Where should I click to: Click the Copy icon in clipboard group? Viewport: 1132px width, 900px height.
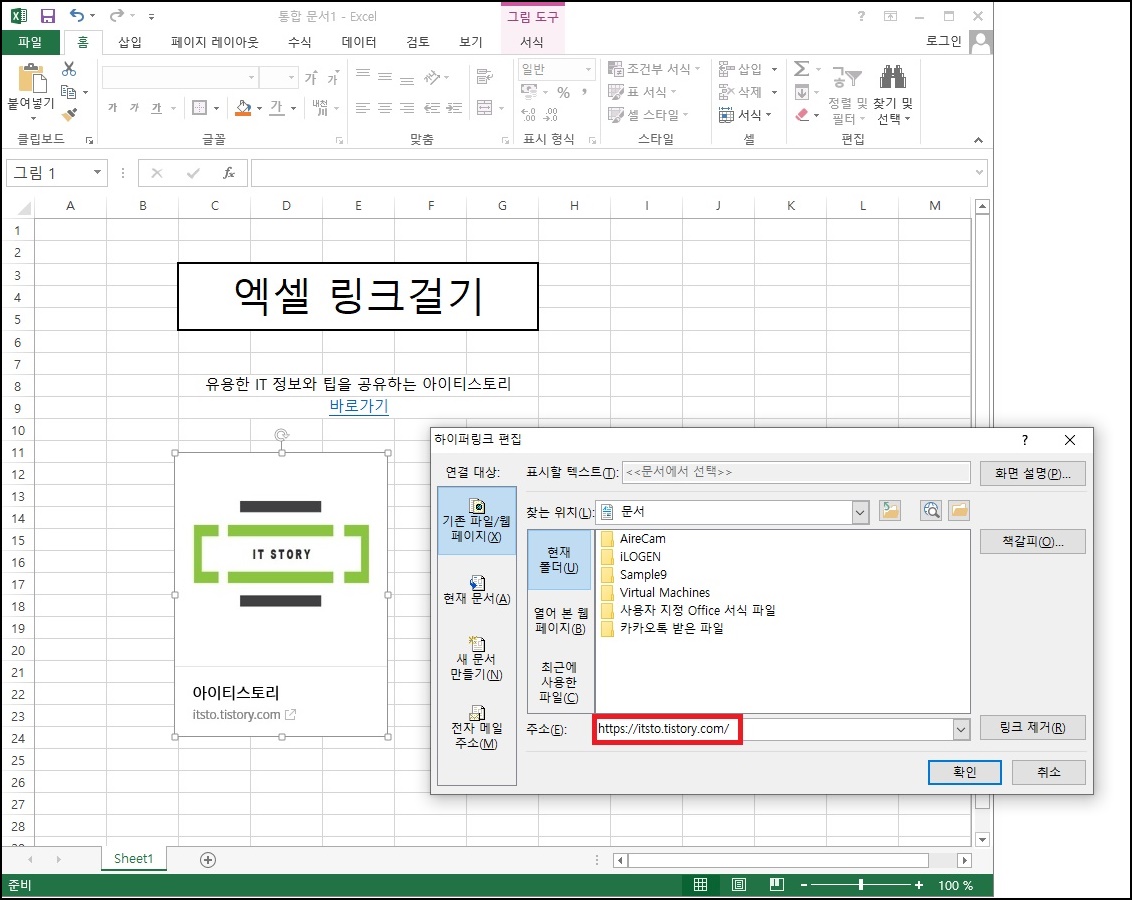tap(69, 92)
